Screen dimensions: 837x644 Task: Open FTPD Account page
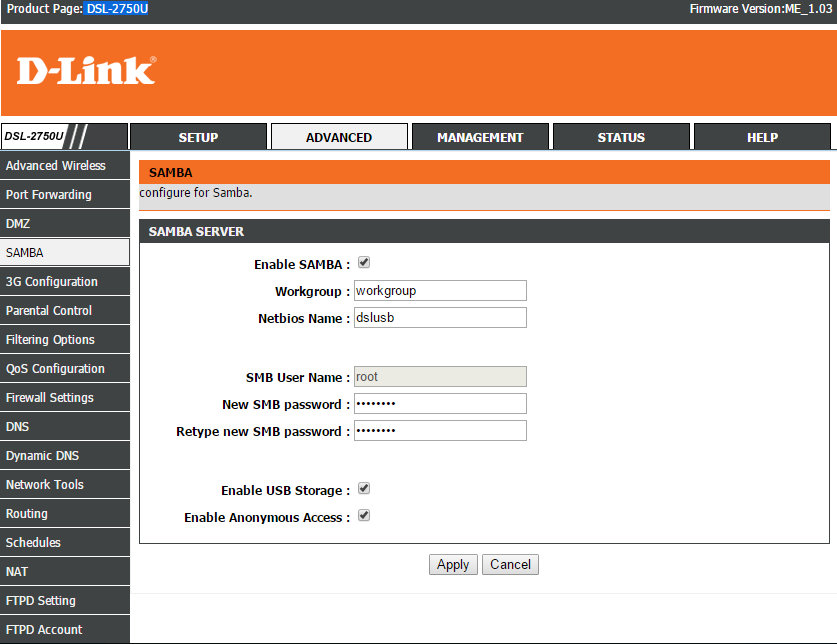tap(65, 629)
